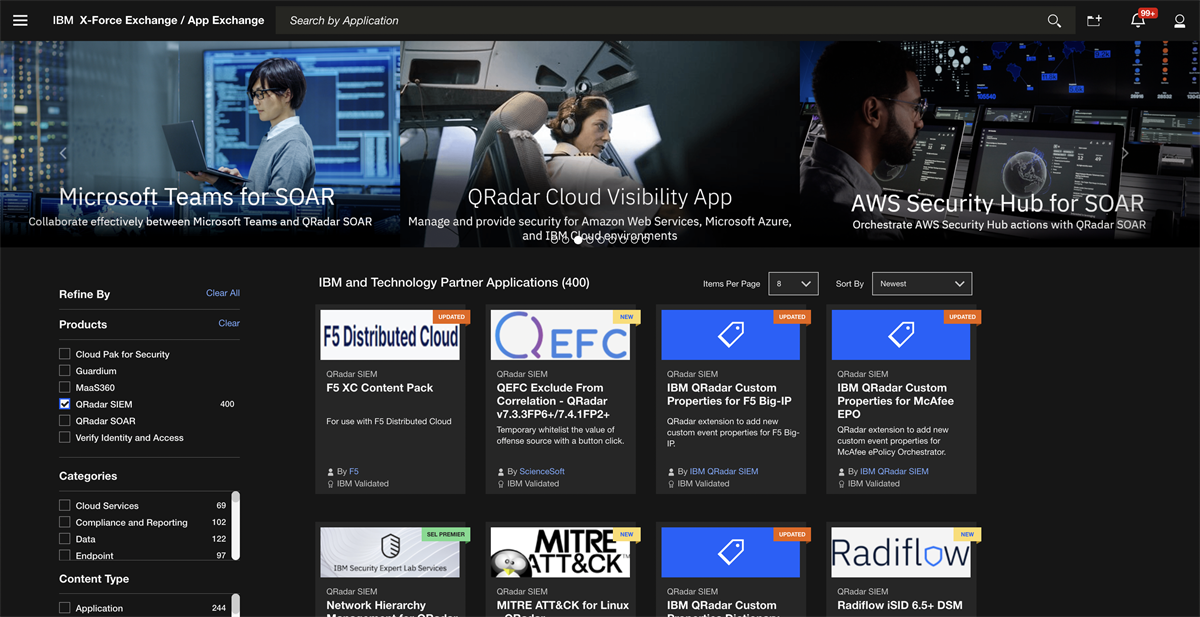Uncheck the QRadar SIEM filter
This screenshot has width=1200, height=617.
pyautogui.click(x=64, y=404)
